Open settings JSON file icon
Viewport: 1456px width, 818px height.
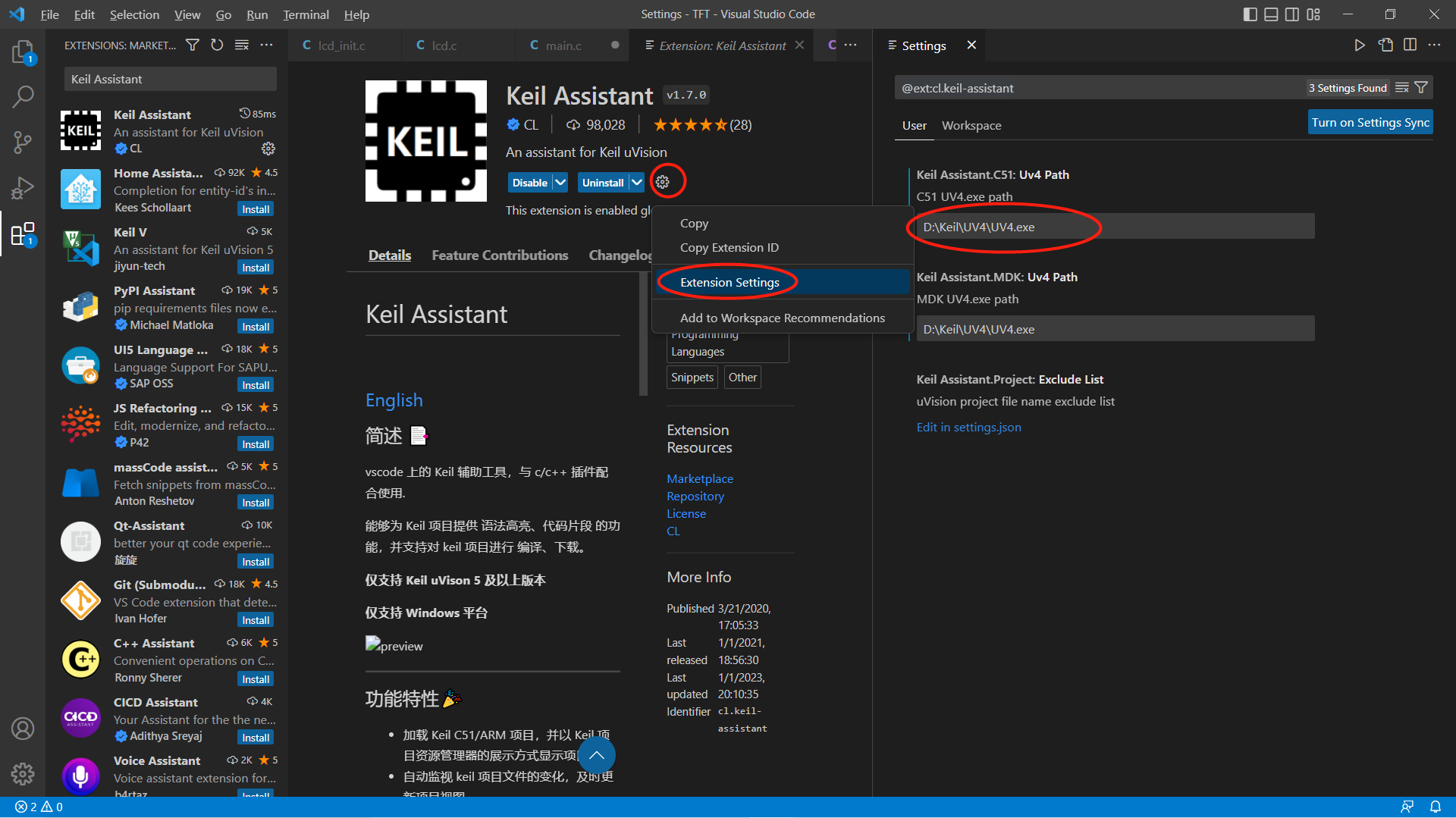click(x=1385, y=45)
